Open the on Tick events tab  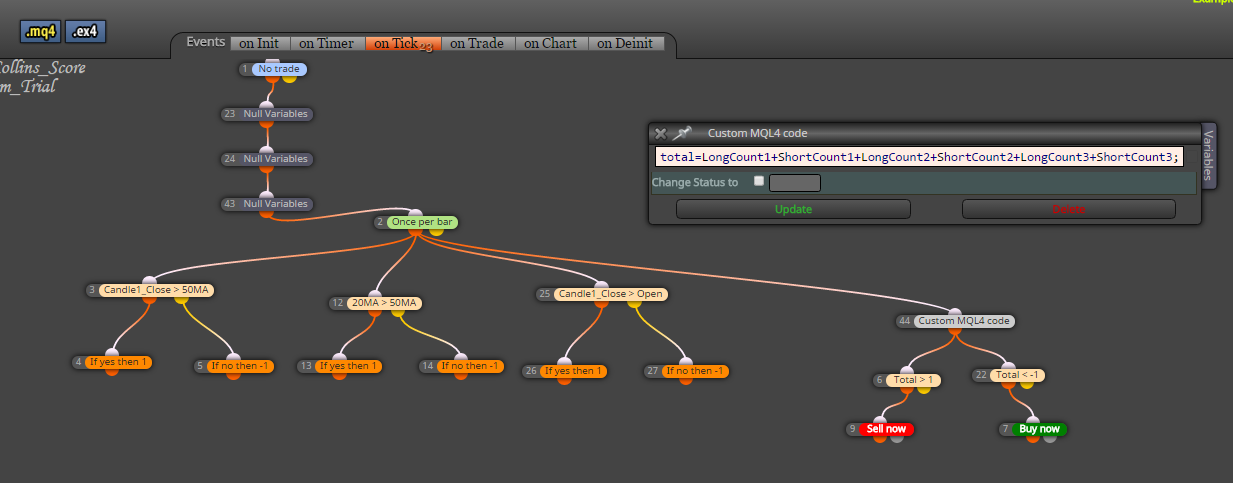[403, 43]
